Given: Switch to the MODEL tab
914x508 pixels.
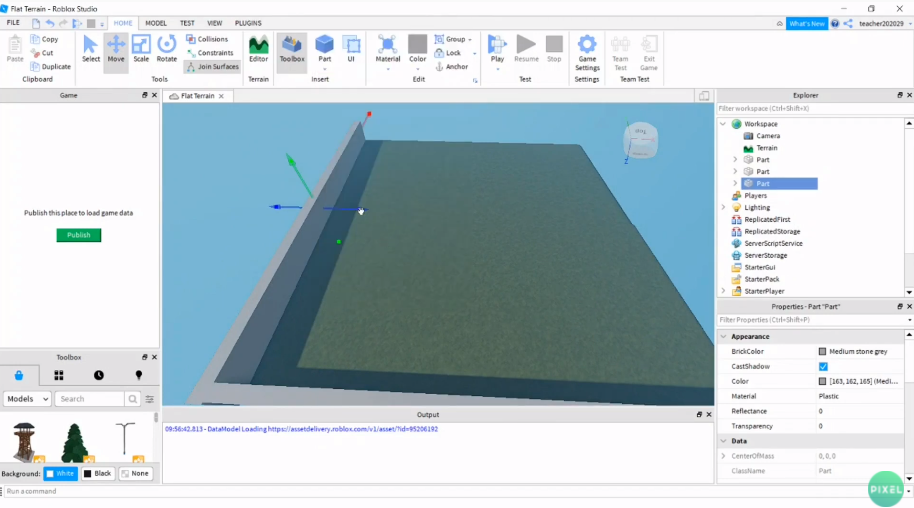Looking at the screenshot, I should [x=156, y=23].
